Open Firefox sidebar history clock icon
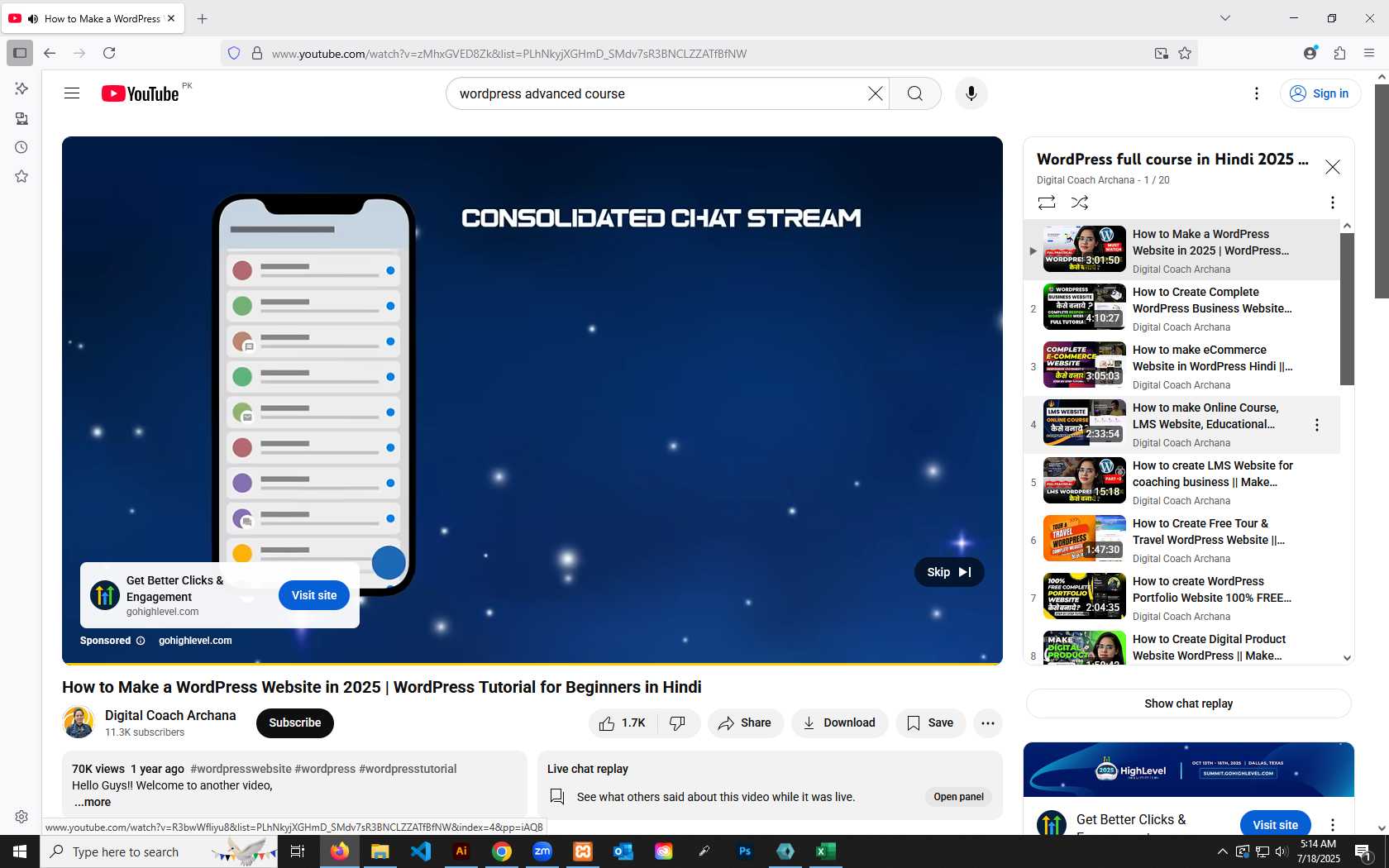The width and height of the screenshot is (1389, 868). tap(21, 147)
